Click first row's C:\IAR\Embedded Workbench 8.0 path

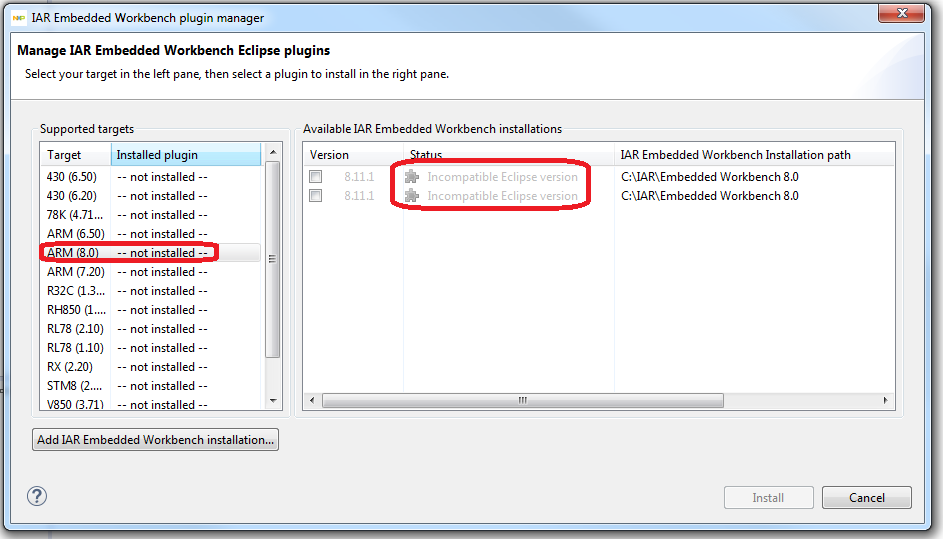point(710,177)
